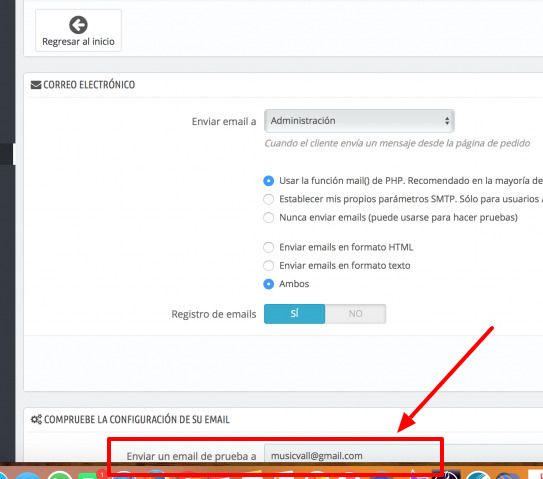Image resolution: width=543 pixels, height=479 pixels.
Task: Click the envelope icon beside Correo Electrónico
Action: pyautogui.click(x=36, y=85)
